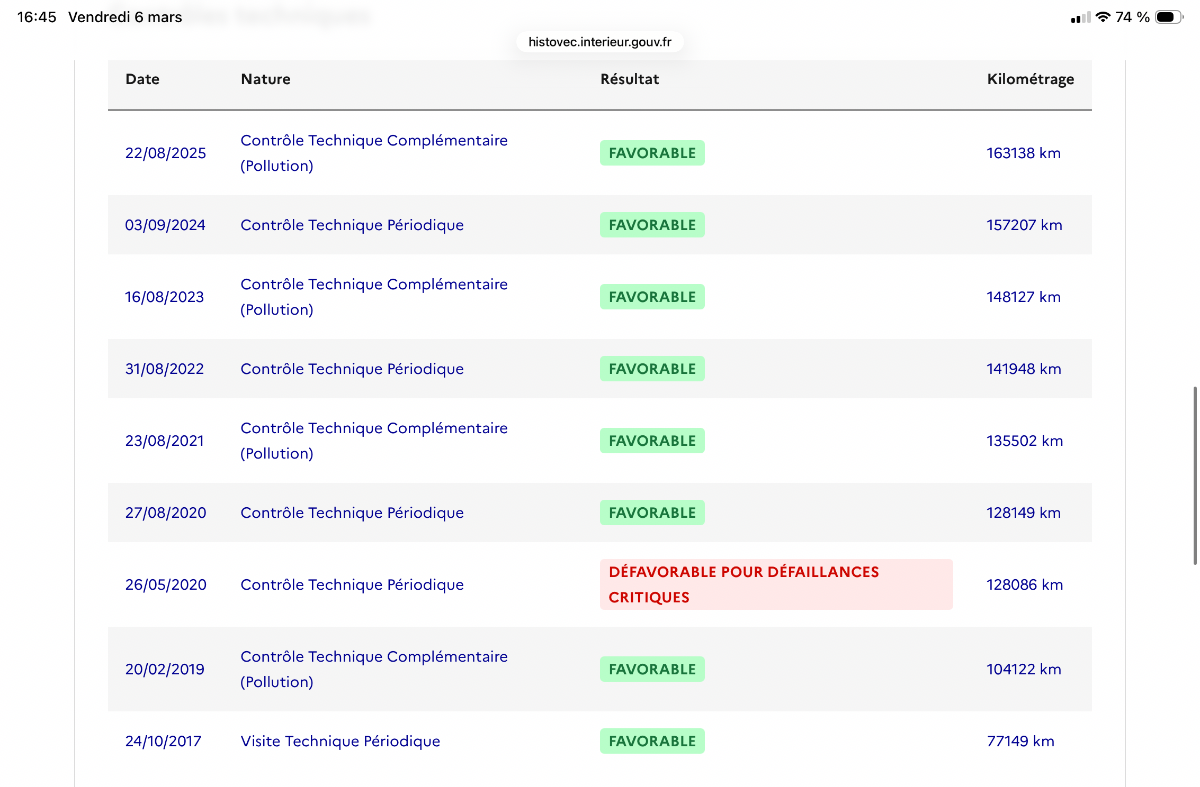Tap the cellular signal bars icon
Image resolution: width=1200 pixels, height=787 pixels.
click(1080, 18)
